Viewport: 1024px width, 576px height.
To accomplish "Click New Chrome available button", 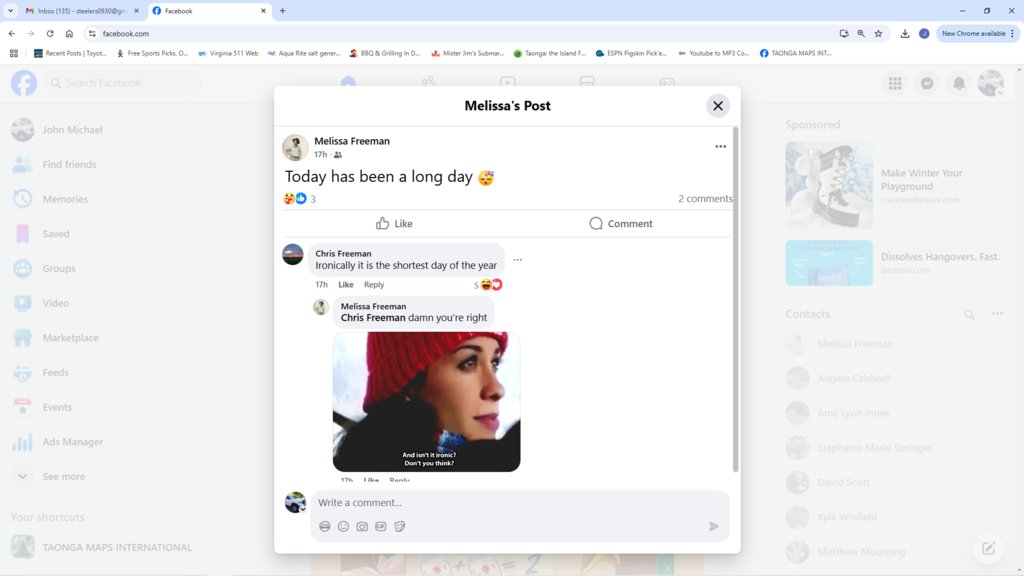I will click(x=978, y=33).
